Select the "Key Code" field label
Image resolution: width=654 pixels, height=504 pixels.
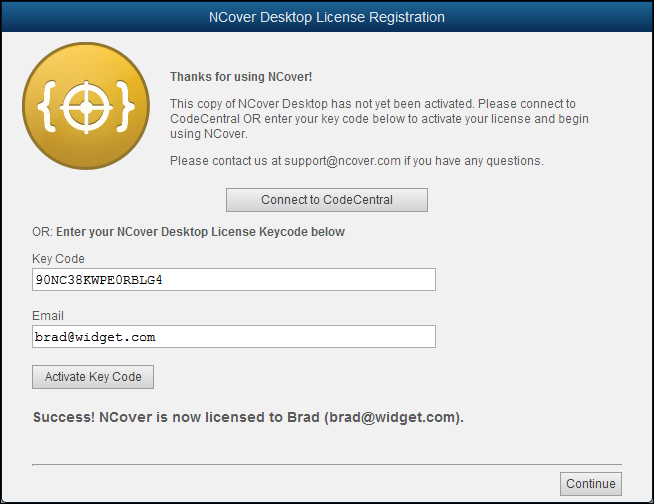(x=58, y=259)
